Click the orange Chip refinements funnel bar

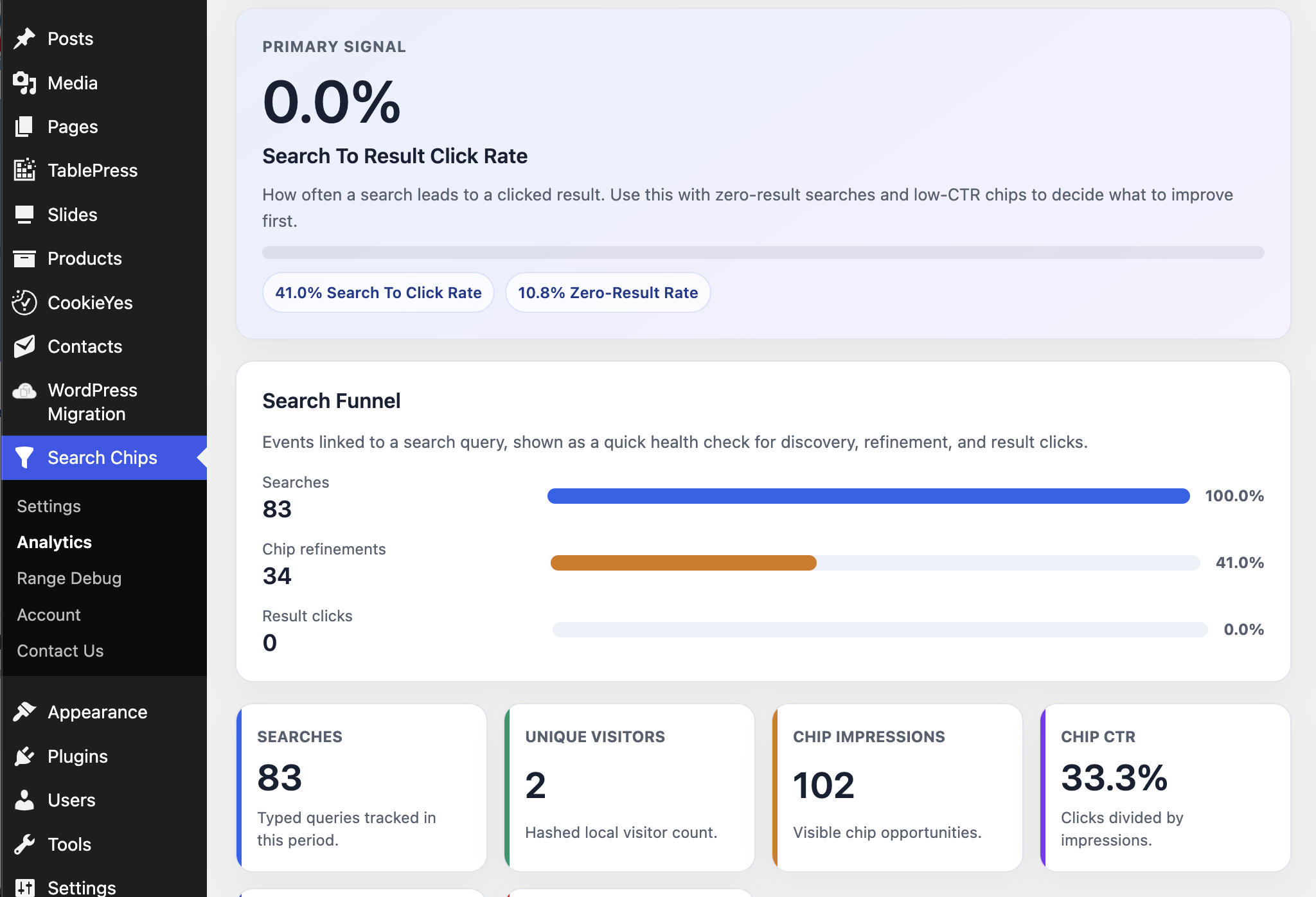(684, 563)
